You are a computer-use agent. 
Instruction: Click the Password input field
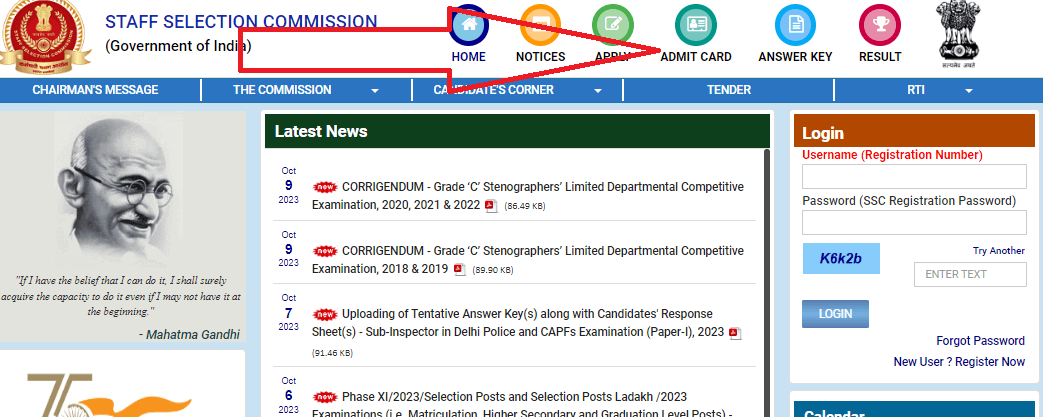click(914, 222)
